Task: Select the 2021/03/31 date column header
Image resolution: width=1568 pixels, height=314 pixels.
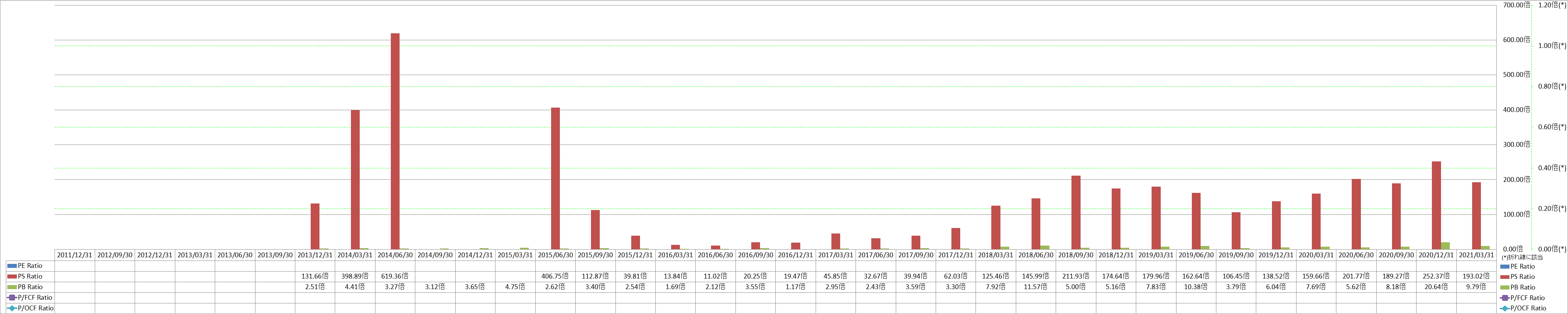Action: click(1476, 255)
